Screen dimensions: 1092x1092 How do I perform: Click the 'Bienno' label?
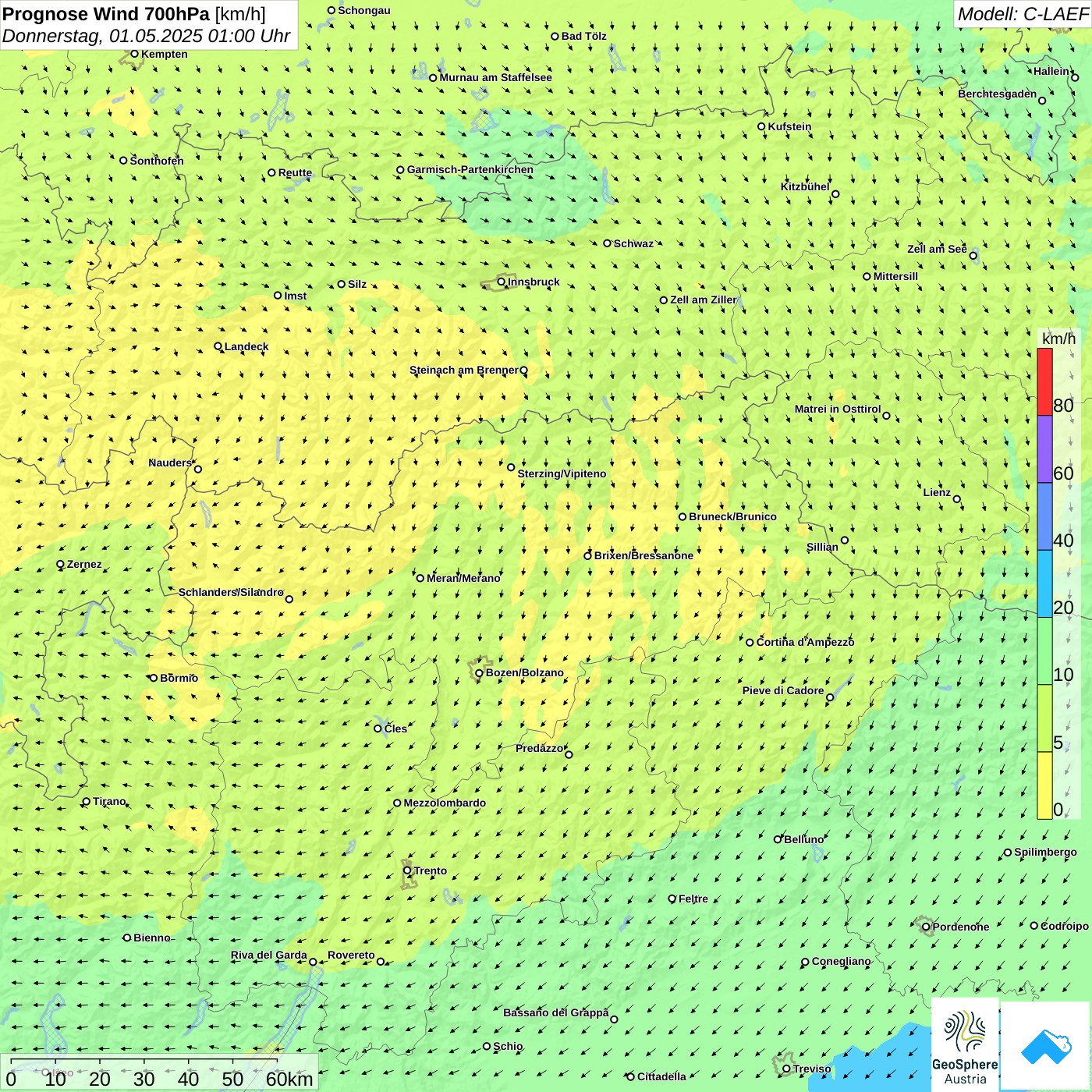point(152,938)
